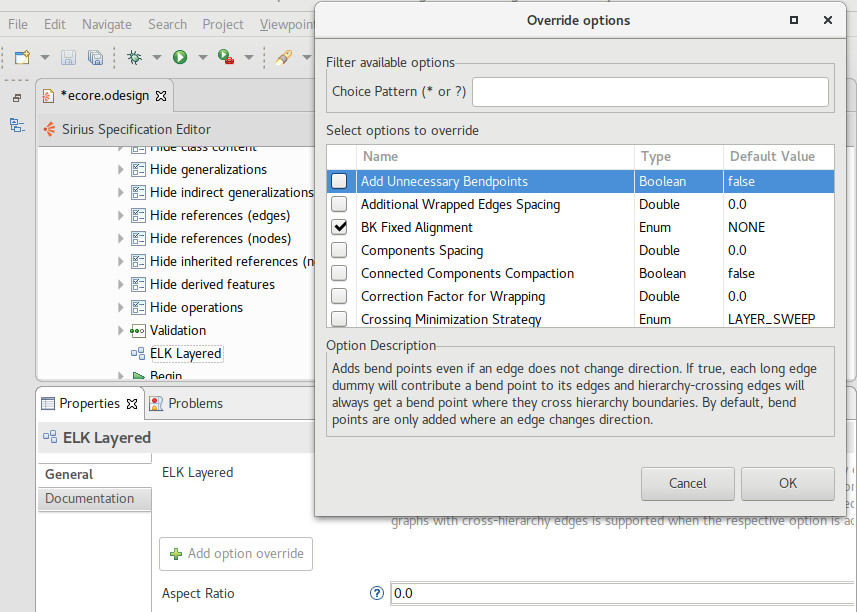Viewport: 857px width, 612px height.
Task: Click the Run with external tools icon
Action: [226, 57]
